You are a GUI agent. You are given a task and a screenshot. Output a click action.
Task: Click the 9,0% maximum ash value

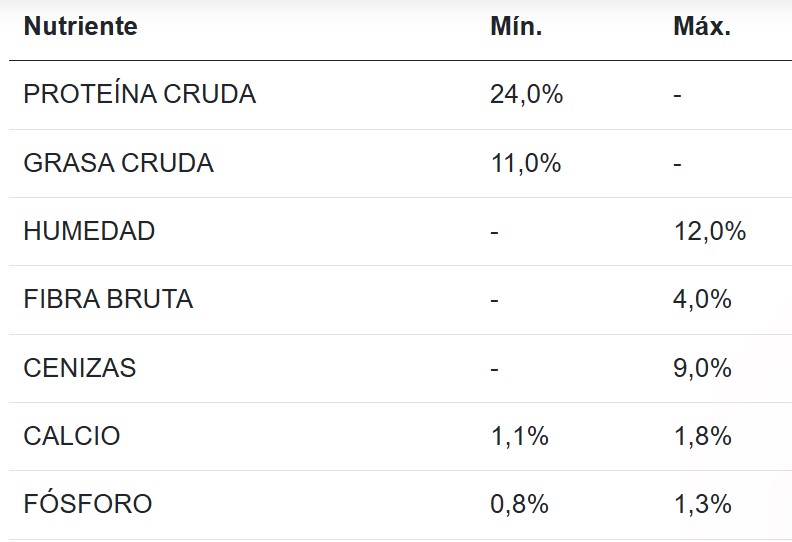pyautogui.click(x=702, y=368)
